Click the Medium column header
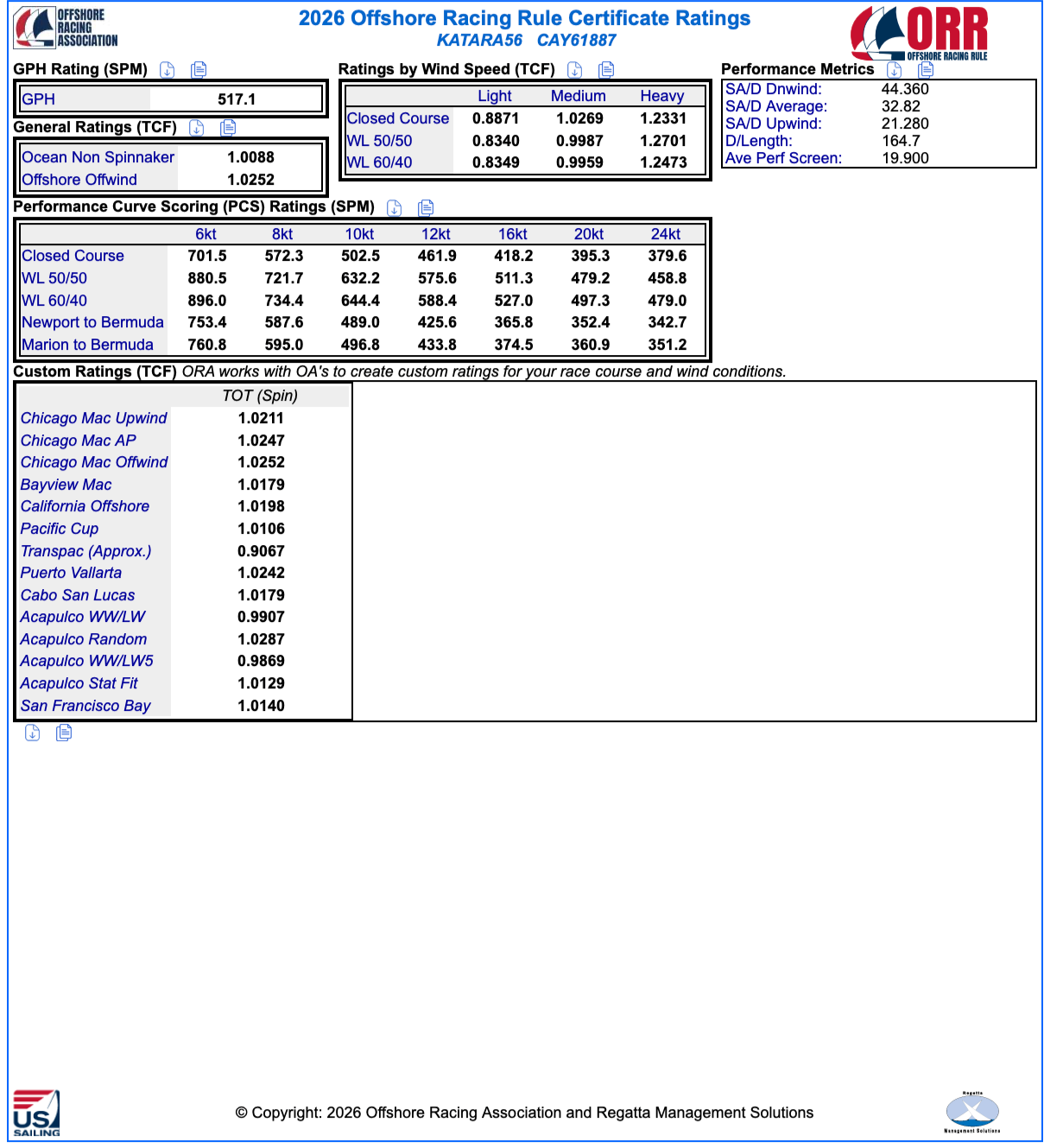Viewport: 1044px width, 1148px height. click(579, 96)
